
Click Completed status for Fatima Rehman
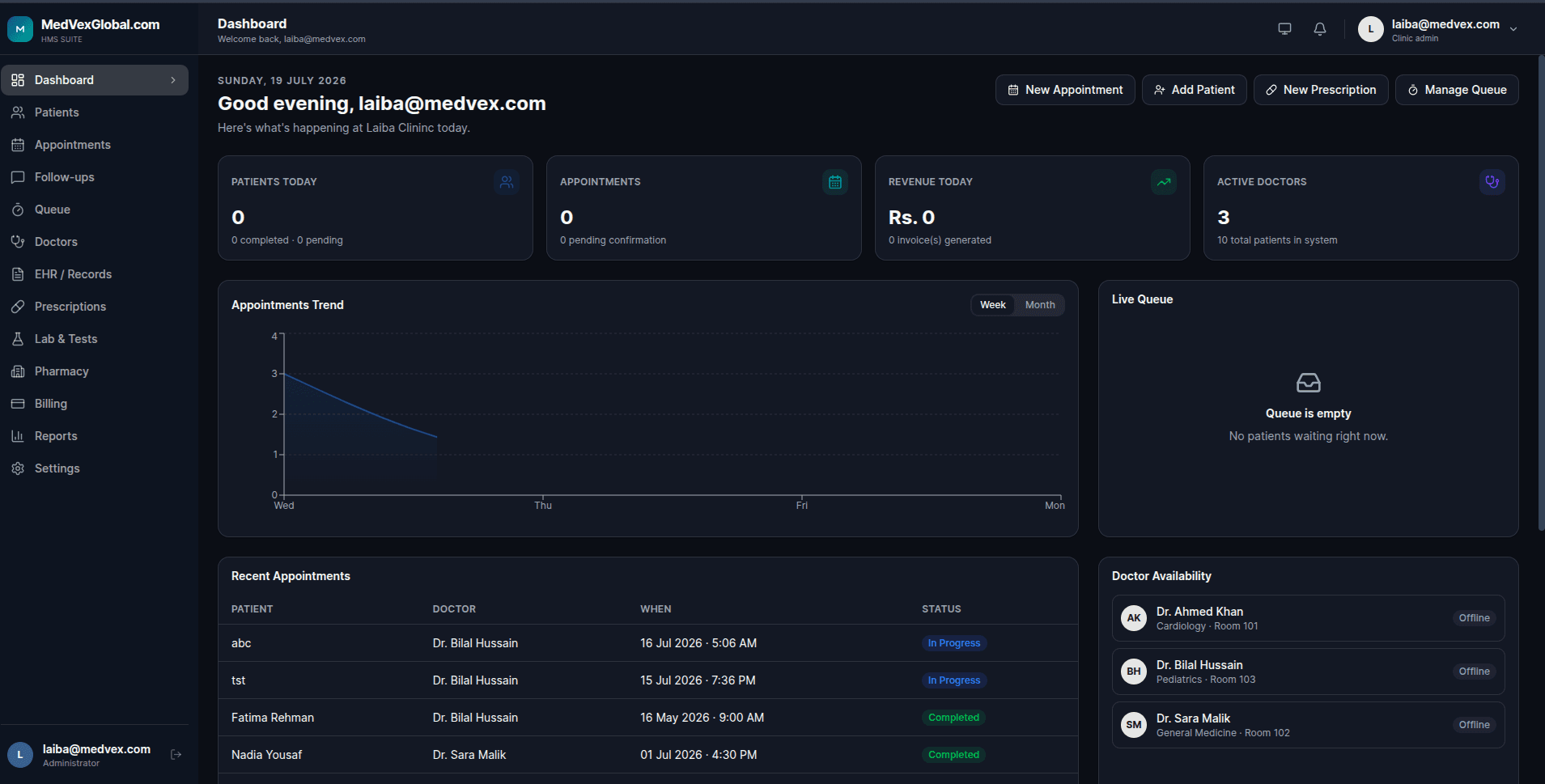pyautogui.click(x=953, y=718)
